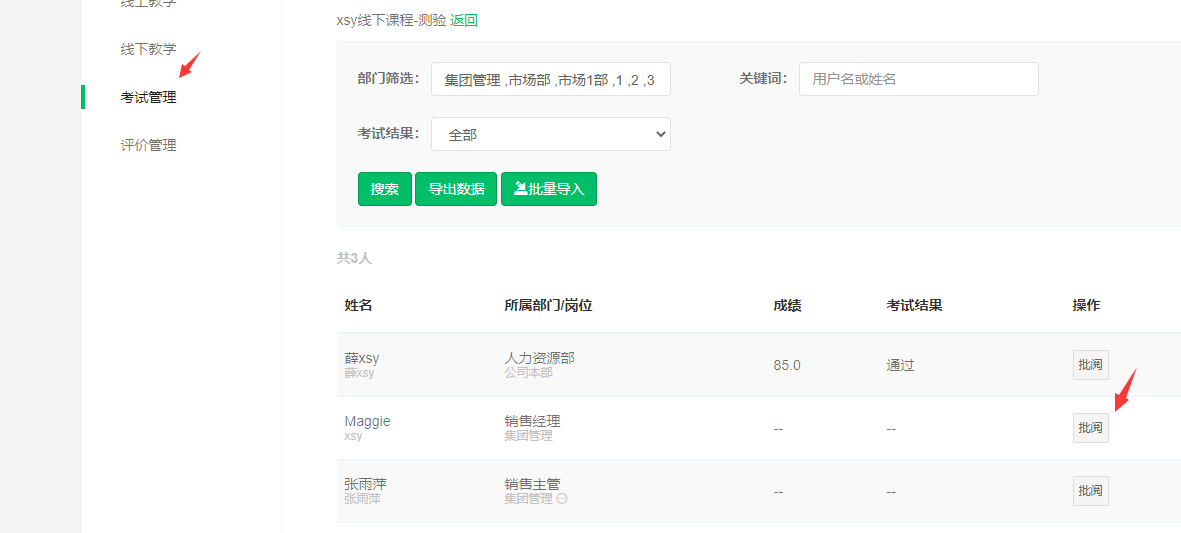The image size is (1181, 533).
Task: Click the name 张雨萍 in the table
Action: pos(365,484)
